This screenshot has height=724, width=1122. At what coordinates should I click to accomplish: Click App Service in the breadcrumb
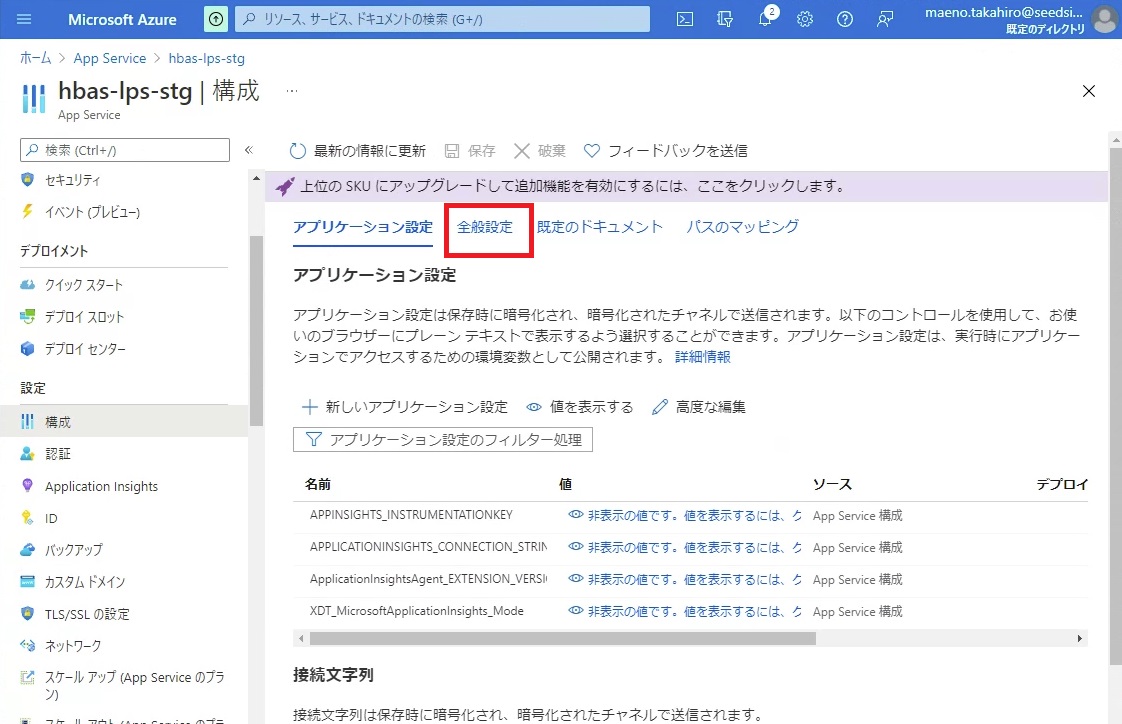109,59
